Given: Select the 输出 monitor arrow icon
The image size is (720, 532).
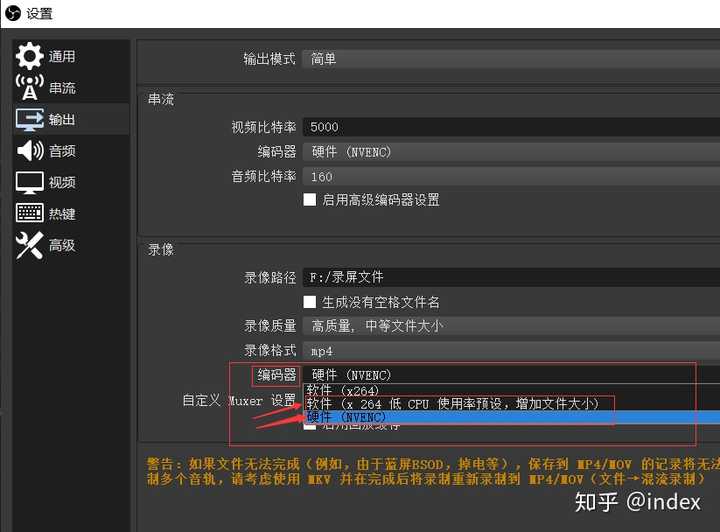Looking at the screenshot, I should tap(29, 119).
